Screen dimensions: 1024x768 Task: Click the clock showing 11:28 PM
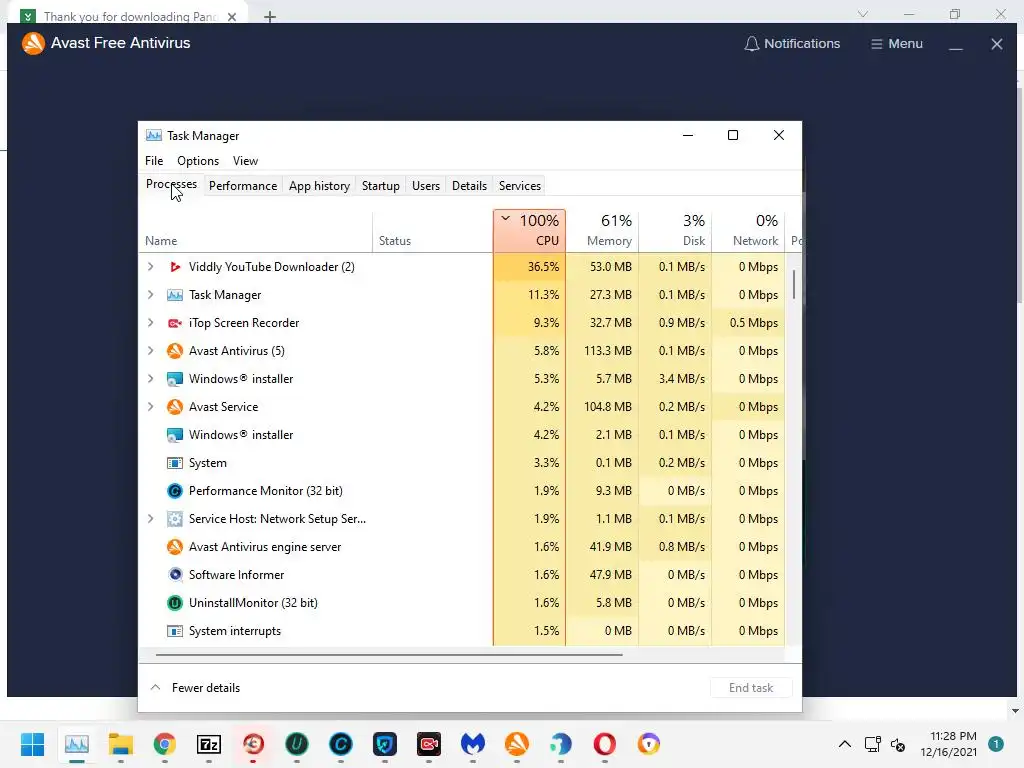point(953,736)
